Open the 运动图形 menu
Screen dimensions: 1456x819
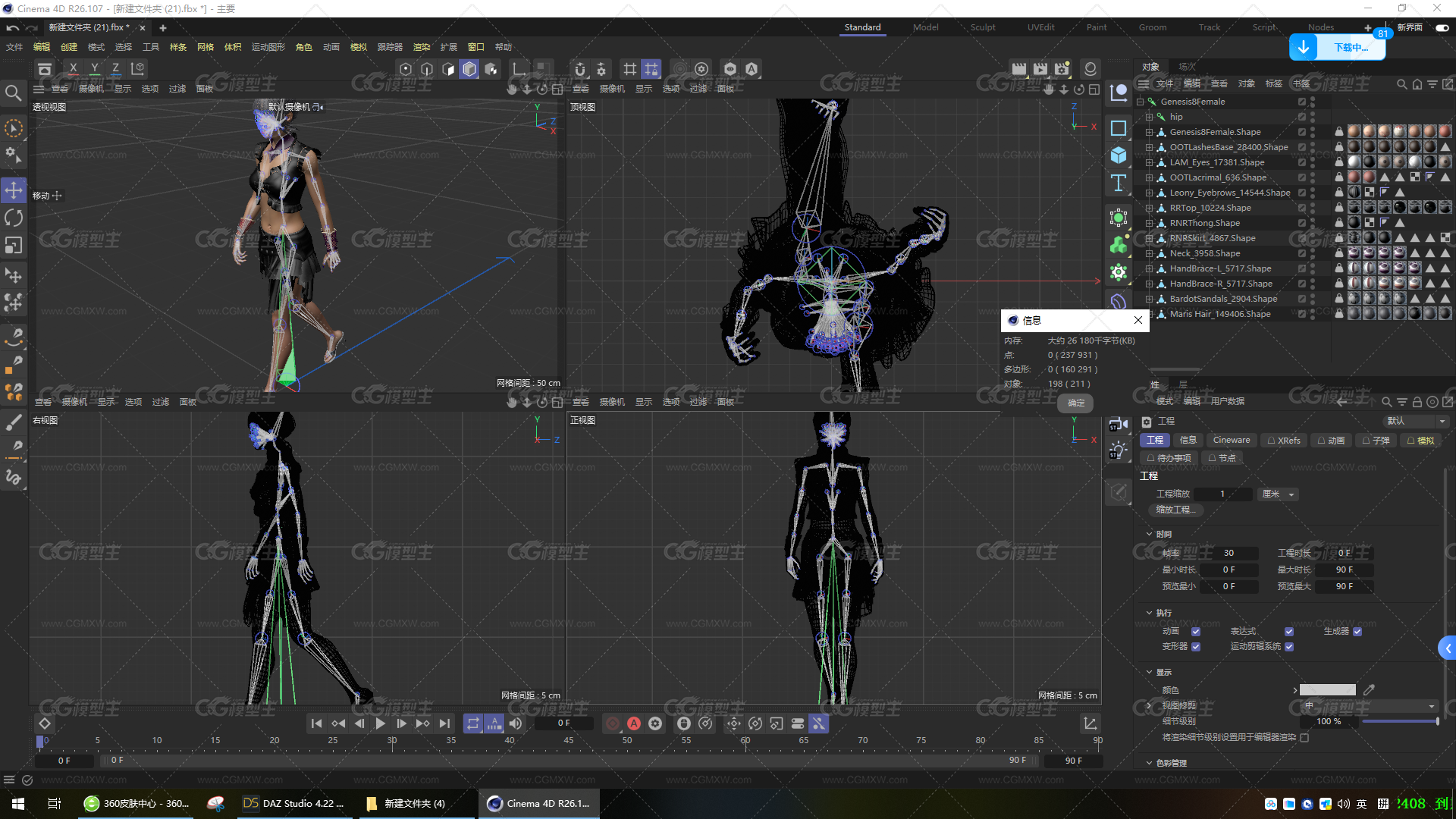coord(268,47)
